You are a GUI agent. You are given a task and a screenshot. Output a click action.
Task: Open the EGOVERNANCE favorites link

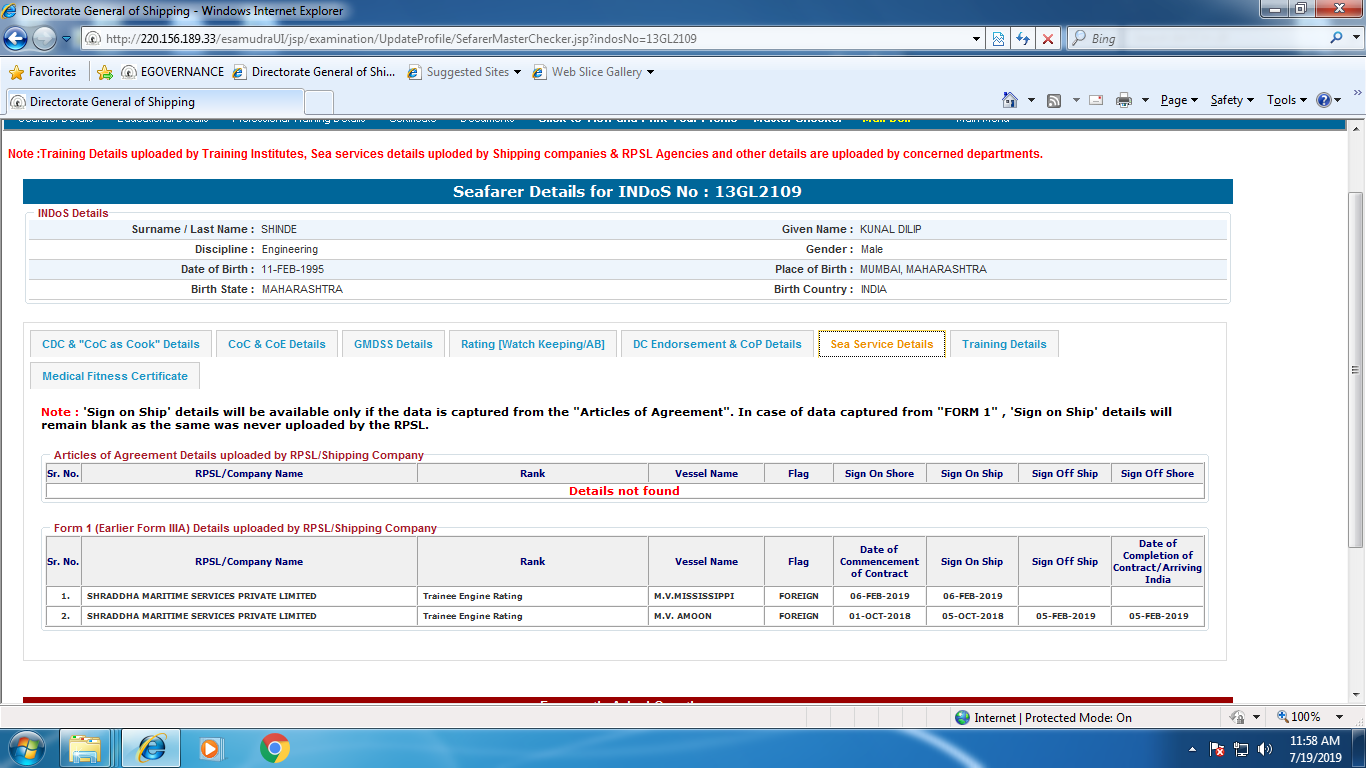coord(172,72)
